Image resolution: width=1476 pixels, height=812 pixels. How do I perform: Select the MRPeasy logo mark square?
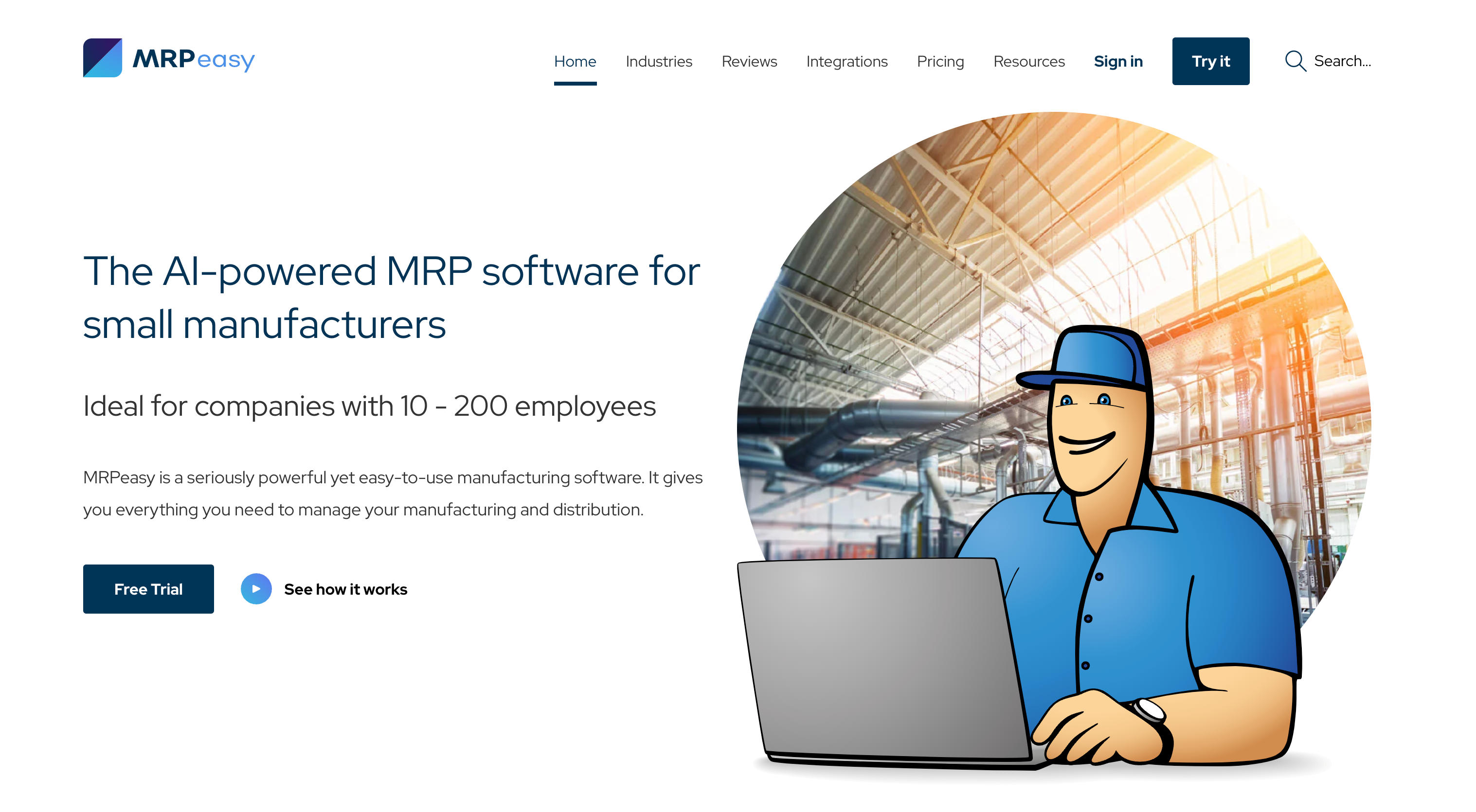(x=103, y=59)
